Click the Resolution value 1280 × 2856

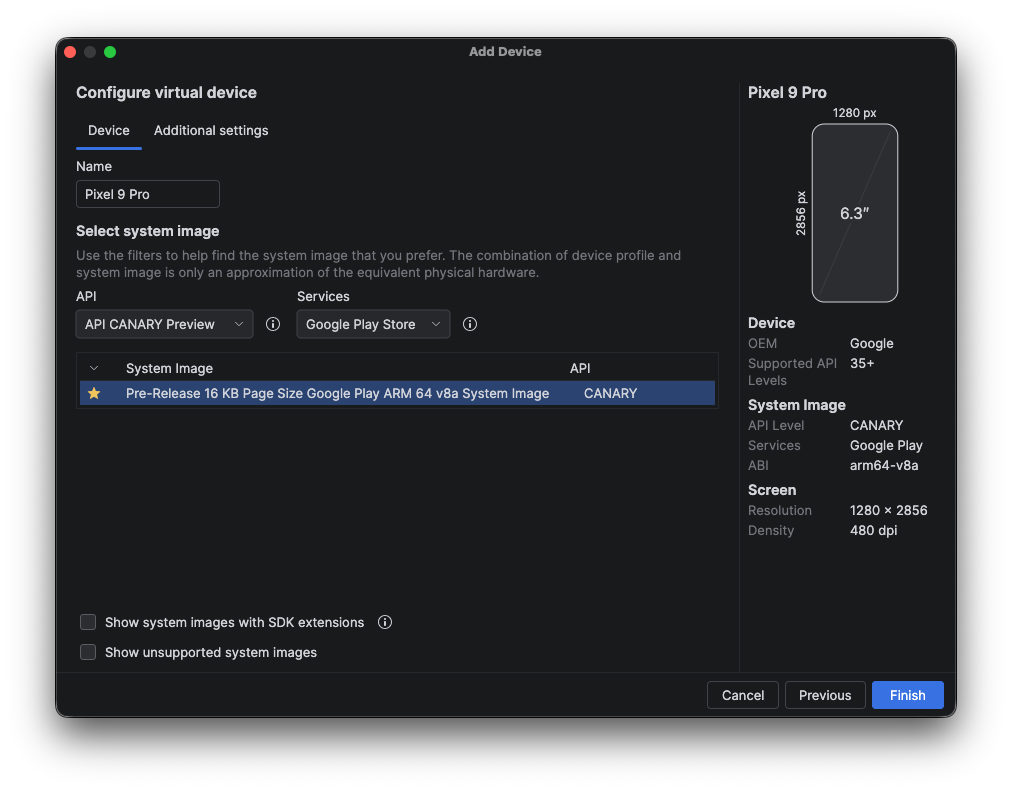coord(888,510)
